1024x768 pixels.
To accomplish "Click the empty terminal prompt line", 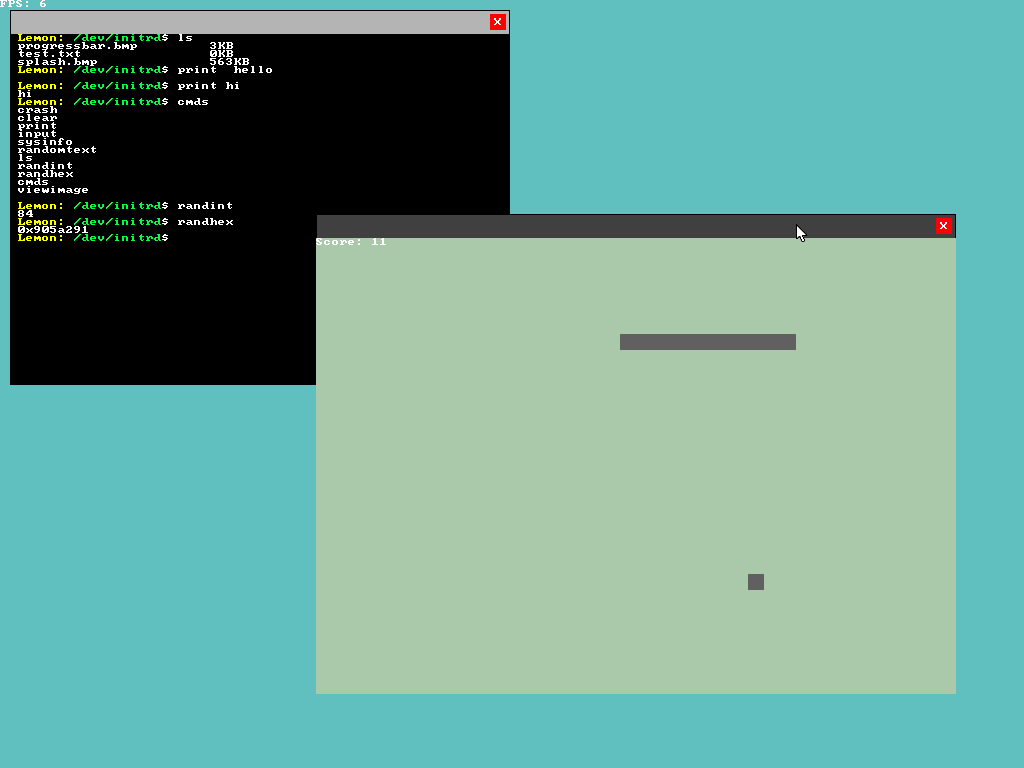I will 93,238.
